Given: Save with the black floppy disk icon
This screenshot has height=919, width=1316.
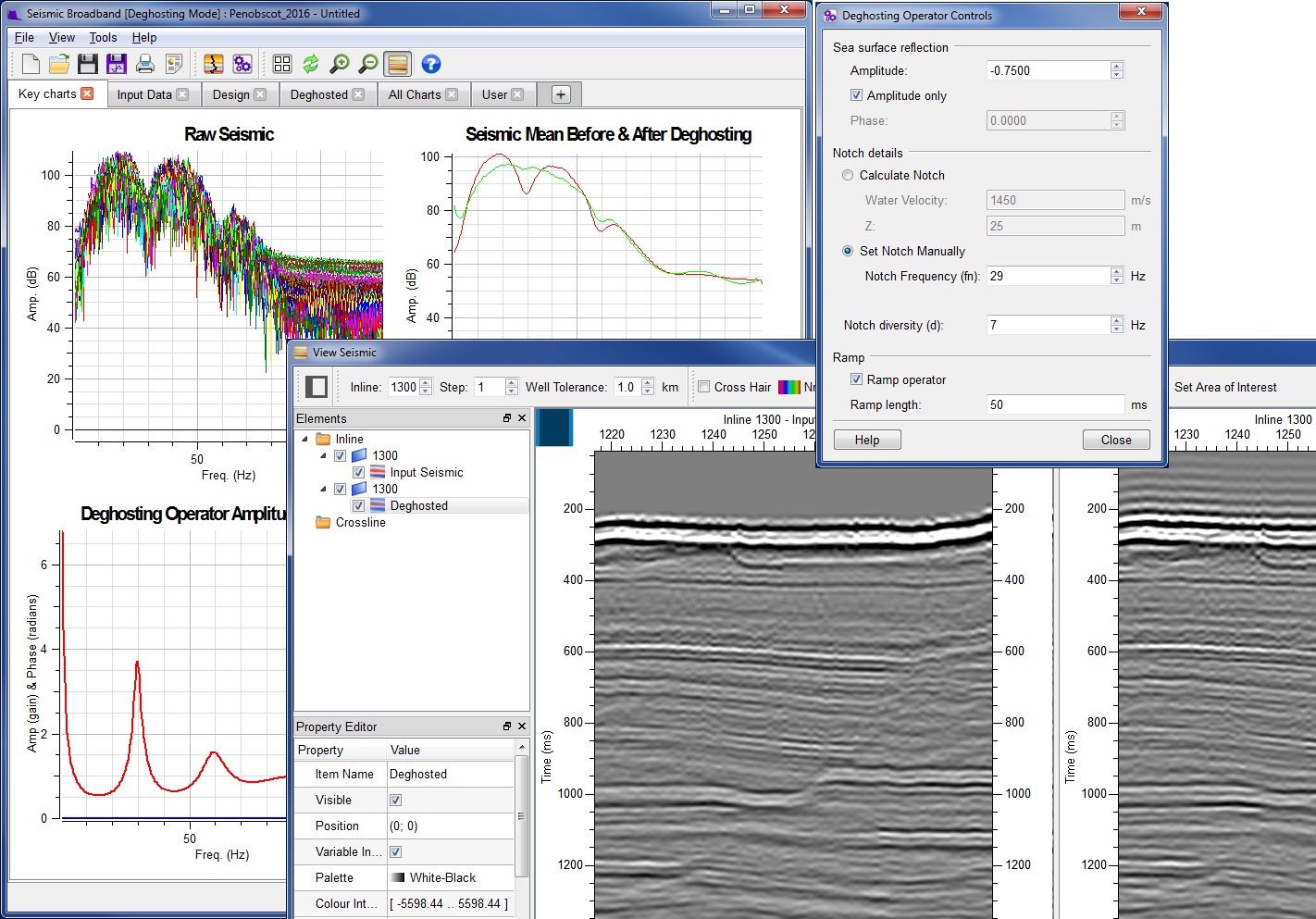Looking at the screenshot, I should coord(88,64).
